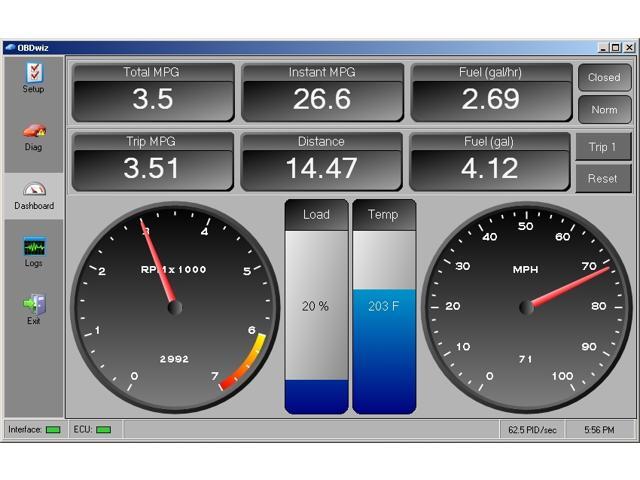Viewport: 640px width, 480px height.
Task: Open the Logs waveform icon
Action: pos(34,247)
